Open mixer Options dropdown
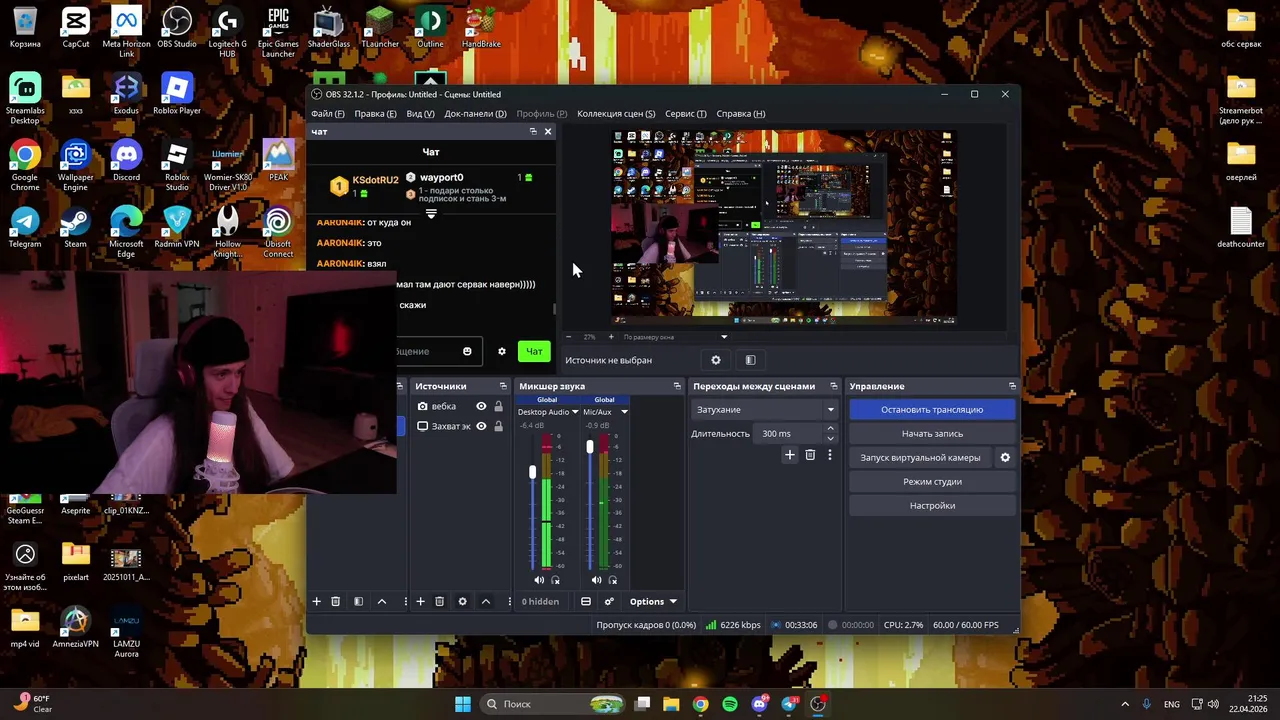Screen dimensions: 1280x720 point(653,601)
